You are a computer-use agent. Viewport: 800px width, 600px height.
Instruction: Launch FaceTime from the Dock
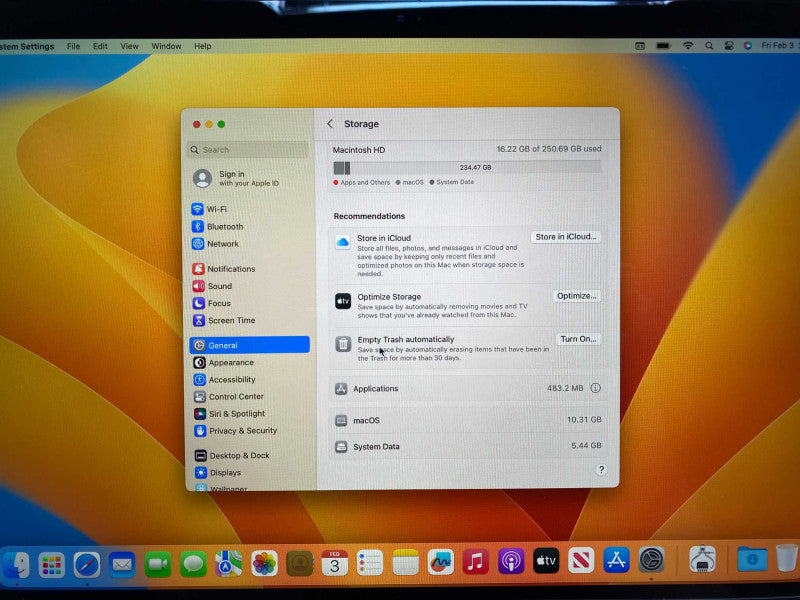pyautogui.click(x=158, y=564)
